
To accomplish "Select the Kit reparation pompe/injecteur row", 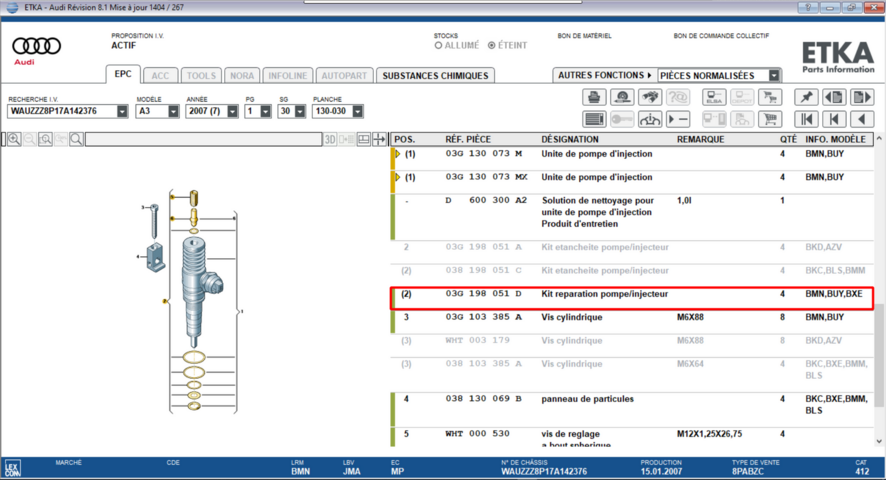I will pyautogui.click(x=632, y=298).
